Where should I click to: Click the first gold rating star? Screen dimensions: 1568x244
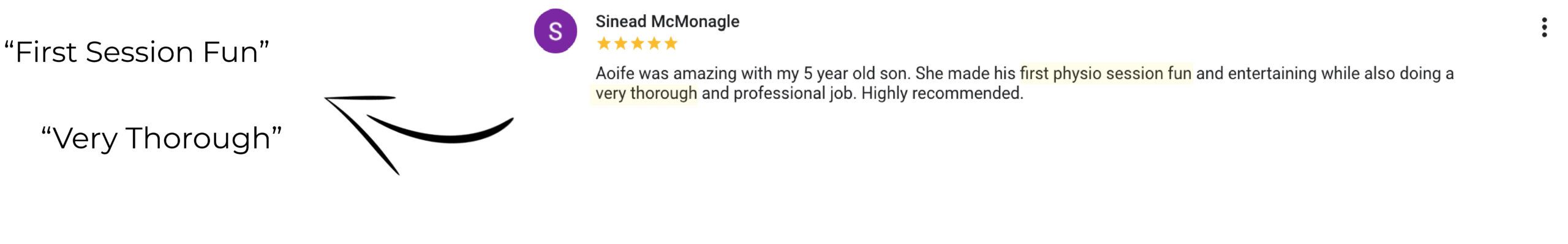[604, 44]
